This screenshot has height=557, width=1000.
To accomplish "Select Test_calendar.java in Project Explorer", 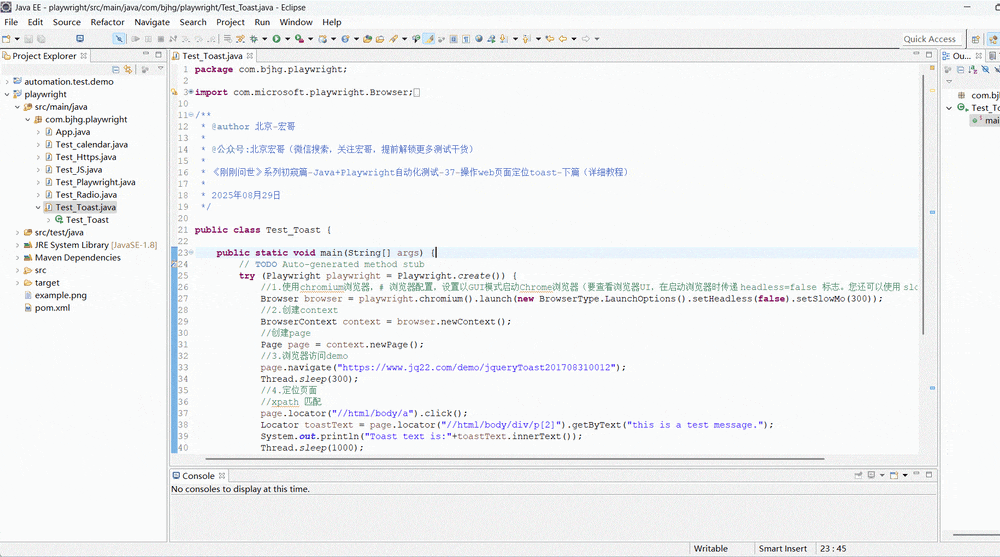I will click(x=91, y=145).
